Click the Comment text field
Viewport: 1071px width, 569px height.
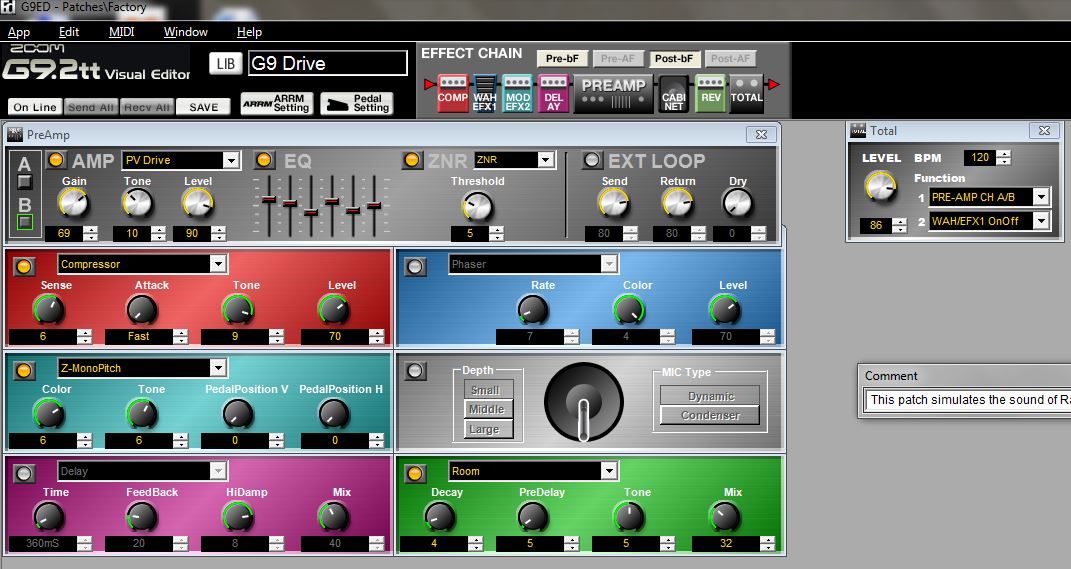click(966, 400)
